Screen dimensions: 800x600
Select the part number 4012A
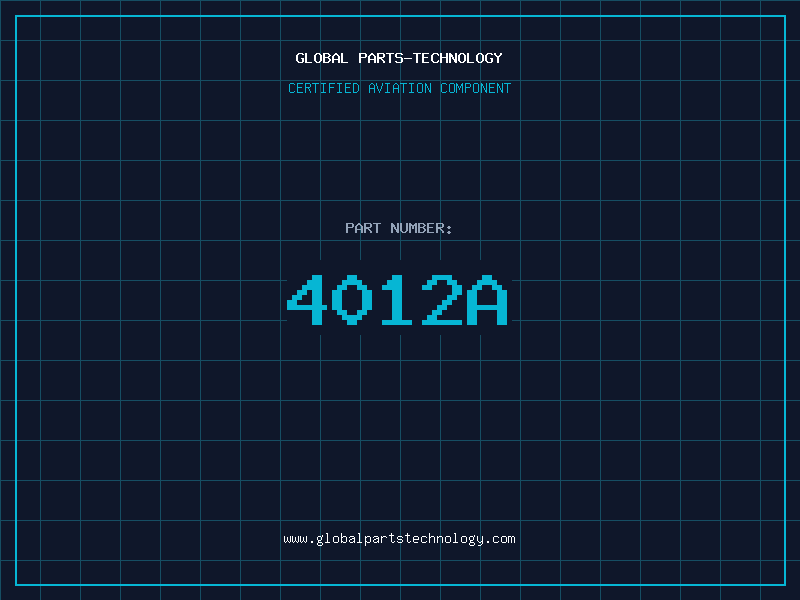397,300
